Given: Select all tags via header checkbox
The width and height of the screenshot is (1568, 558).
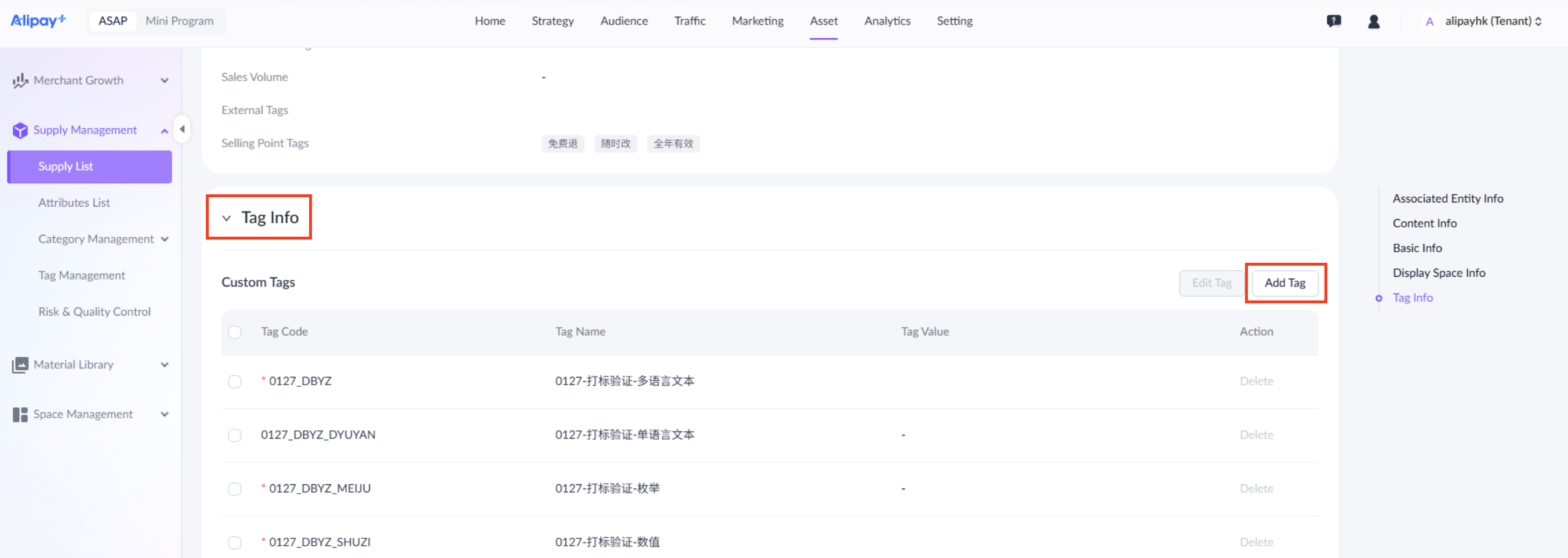Looking at the screenshot, I should 235,332.
